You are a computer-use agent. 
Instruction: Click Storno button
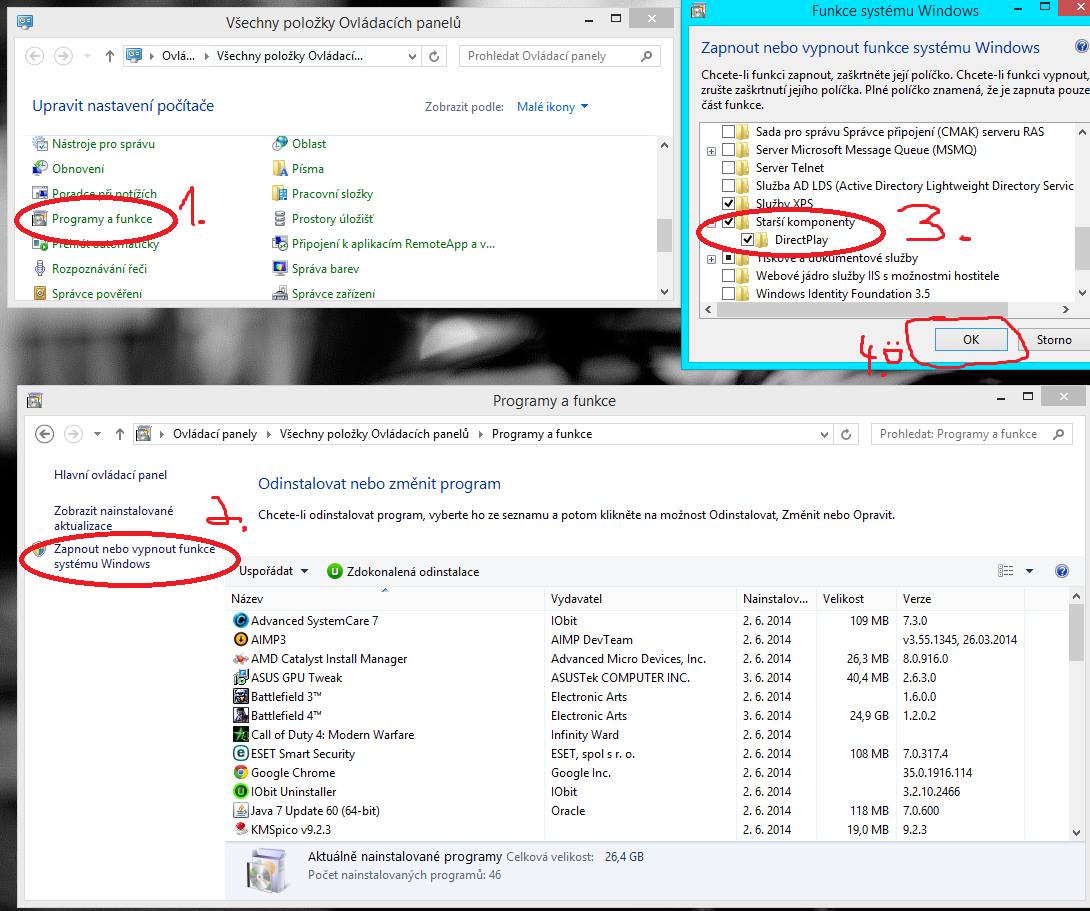(1054, 340)
